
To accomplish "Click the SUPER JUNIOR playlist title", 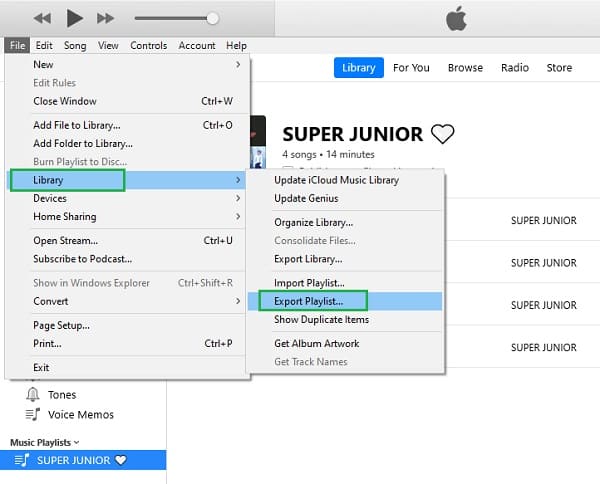I will pos(352,134).
